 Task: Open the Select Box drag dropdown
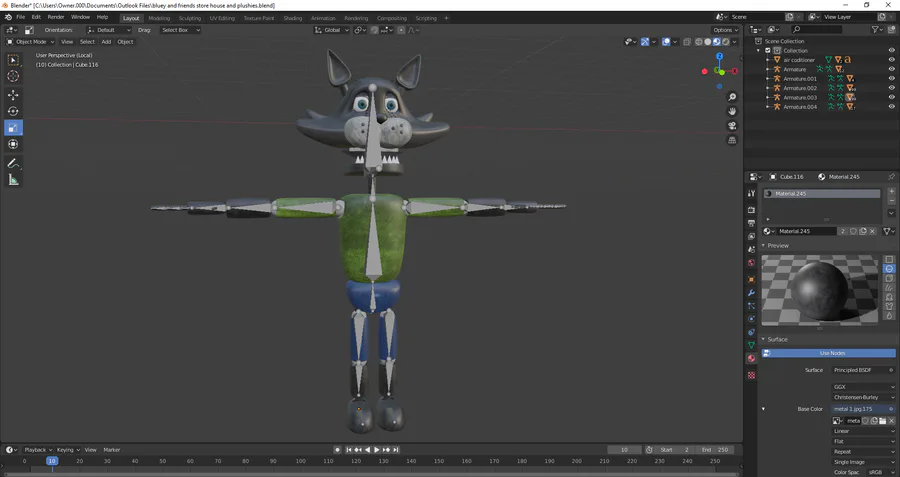click(180, 30)
